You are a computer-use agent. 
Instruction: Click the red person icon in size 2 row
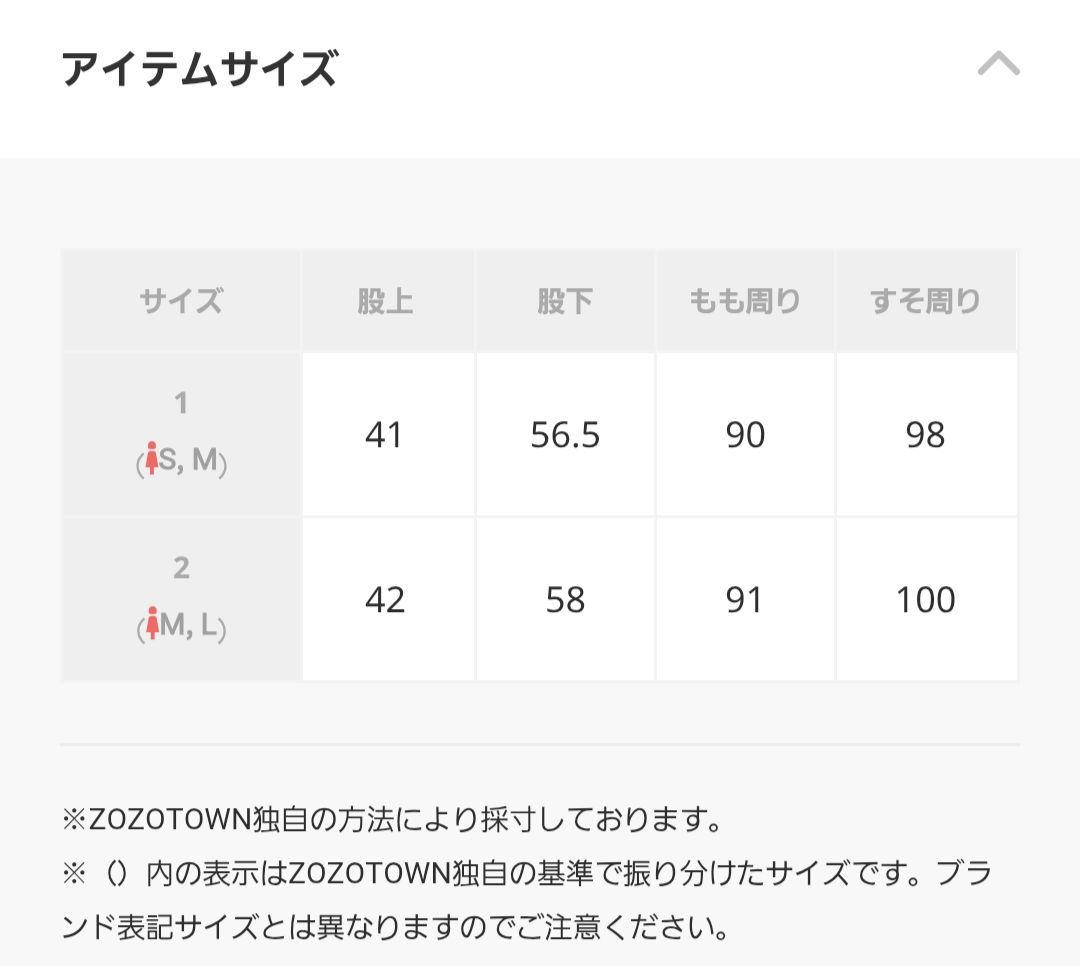[152, 626]
